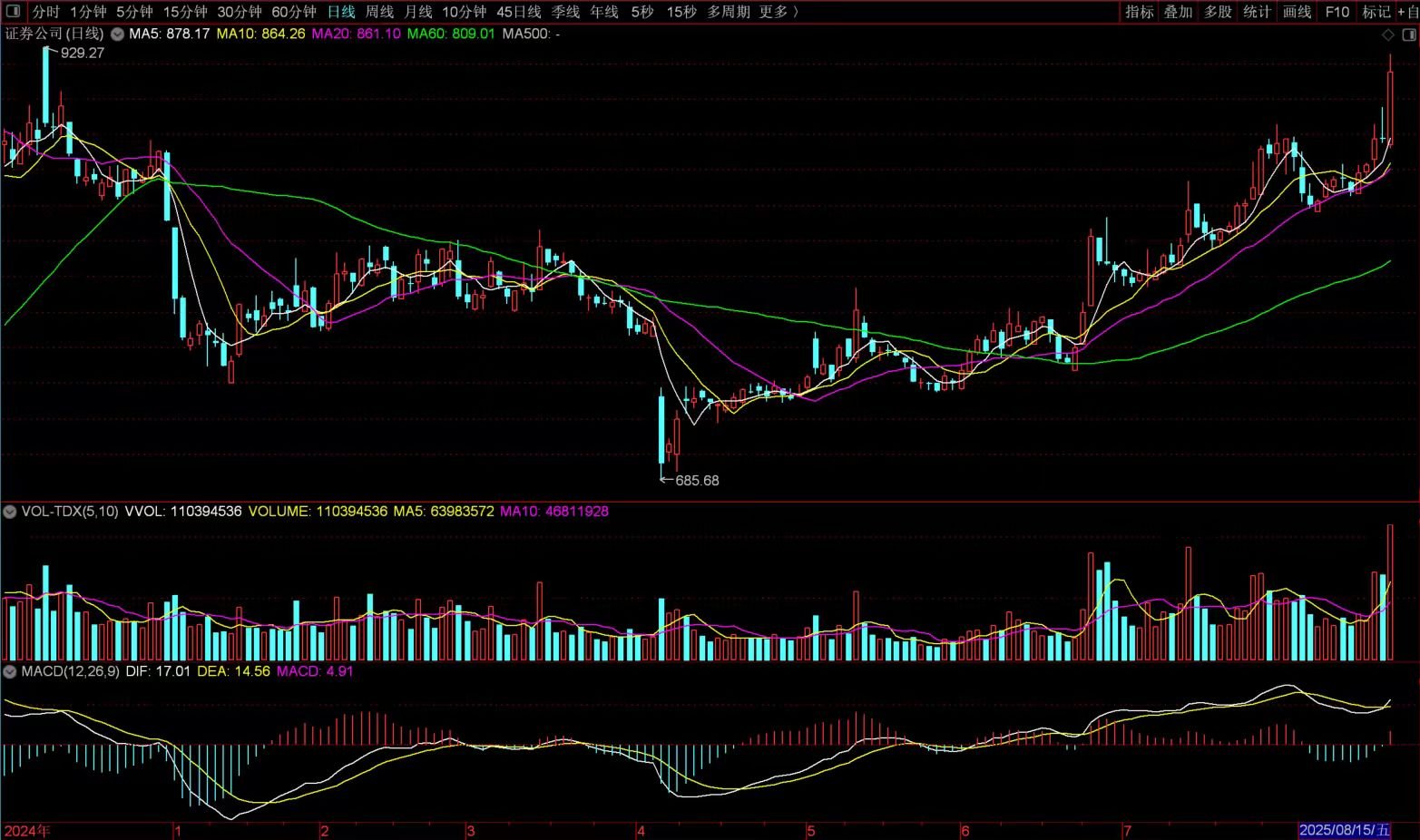
Task: Select the 45日线 period tab
Action: (519, 12)
